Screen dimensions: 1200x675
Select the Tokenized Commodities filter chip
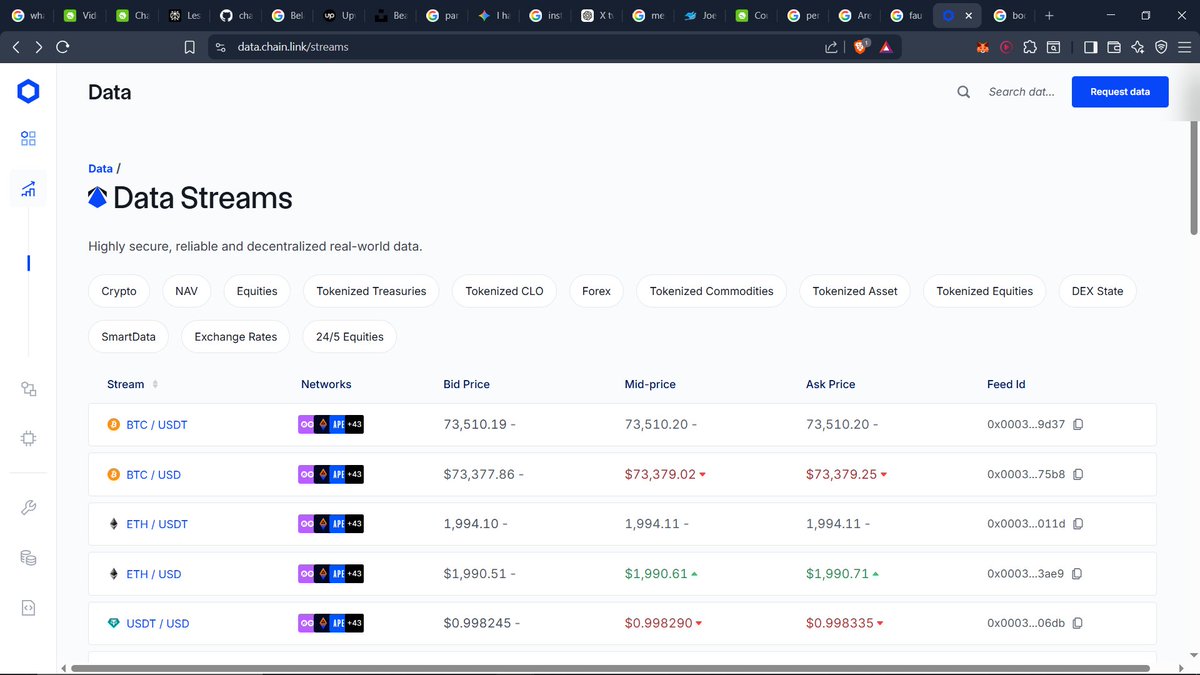point(712,291)
